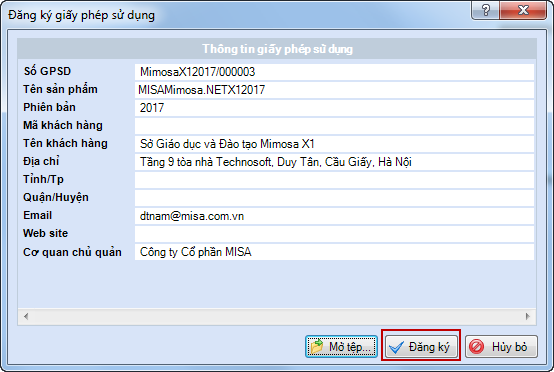Click the Số GPSD label

click(47, 71)
